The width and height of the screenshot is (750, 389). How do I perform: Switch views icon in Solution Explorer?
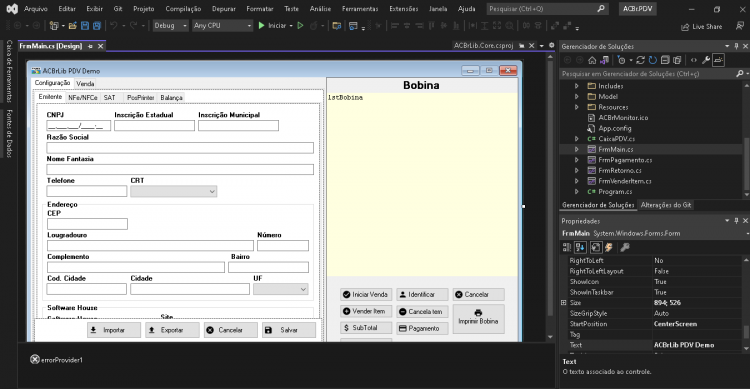605,60
